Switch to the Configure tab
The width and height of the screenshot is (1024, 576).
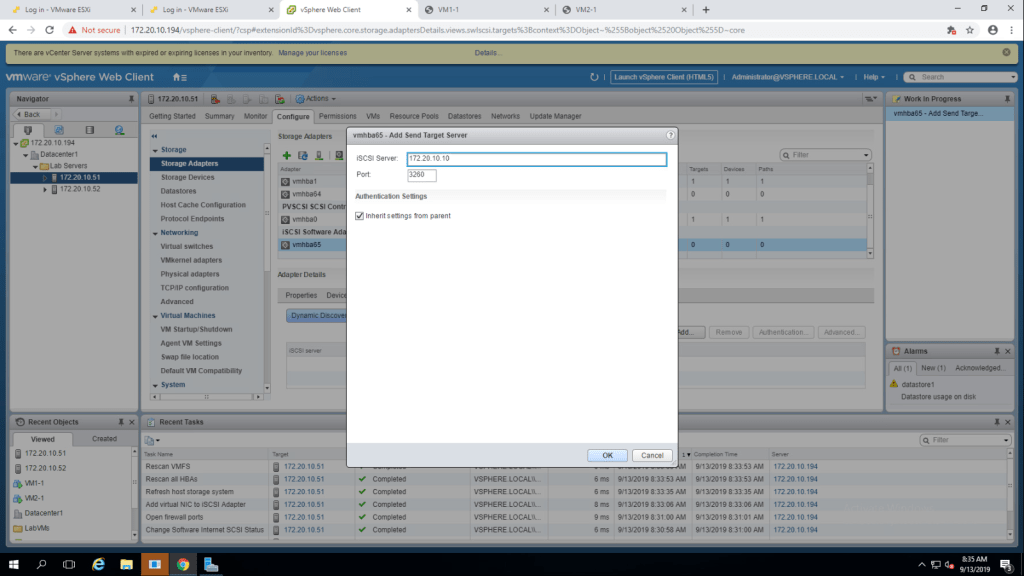[x=294, y=116]
